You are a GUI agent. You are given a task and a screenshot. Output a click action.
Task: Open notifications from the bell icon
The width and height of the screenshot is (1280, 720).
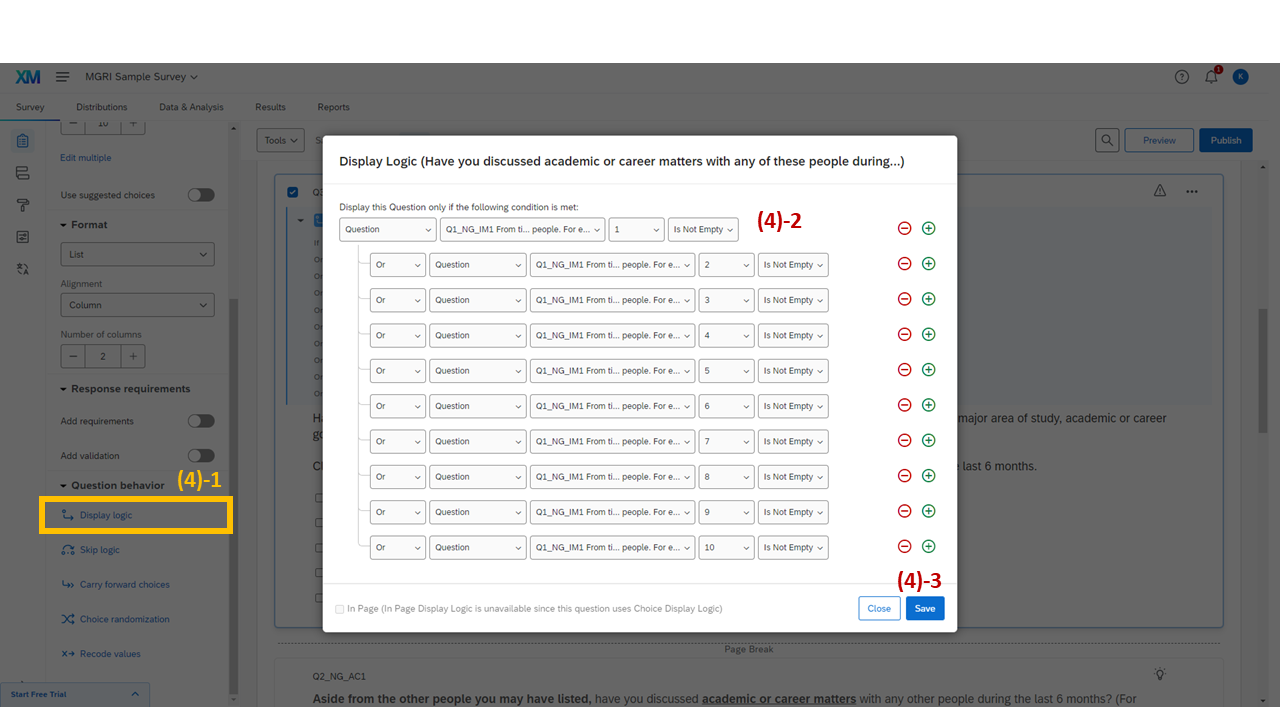[1210, 76]
